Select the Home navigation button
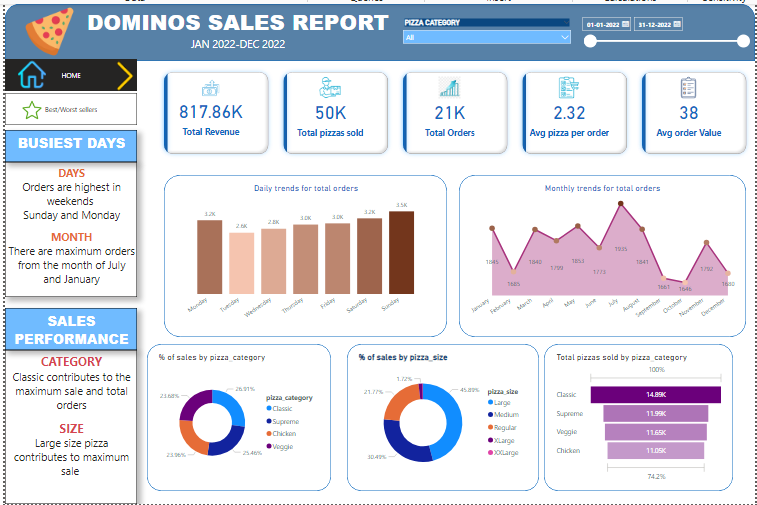757x505 pixels. click(x=70, y=75)
